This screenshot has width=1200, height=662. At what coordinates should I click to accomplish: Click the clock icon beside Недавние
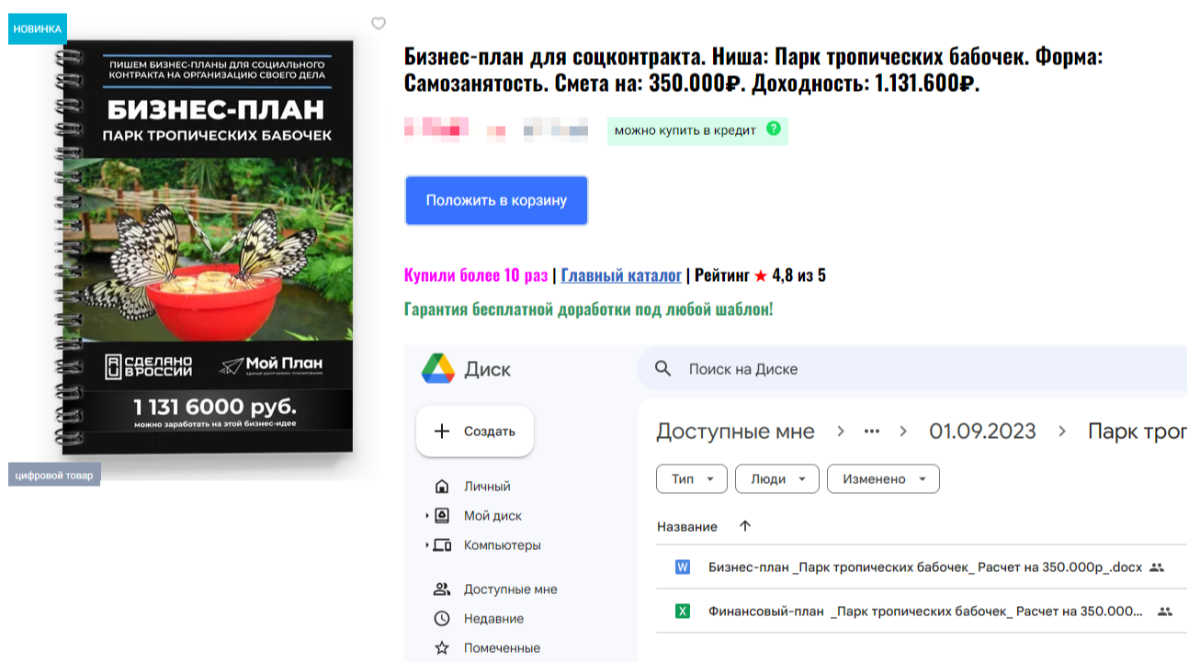(x=442, y=619)
